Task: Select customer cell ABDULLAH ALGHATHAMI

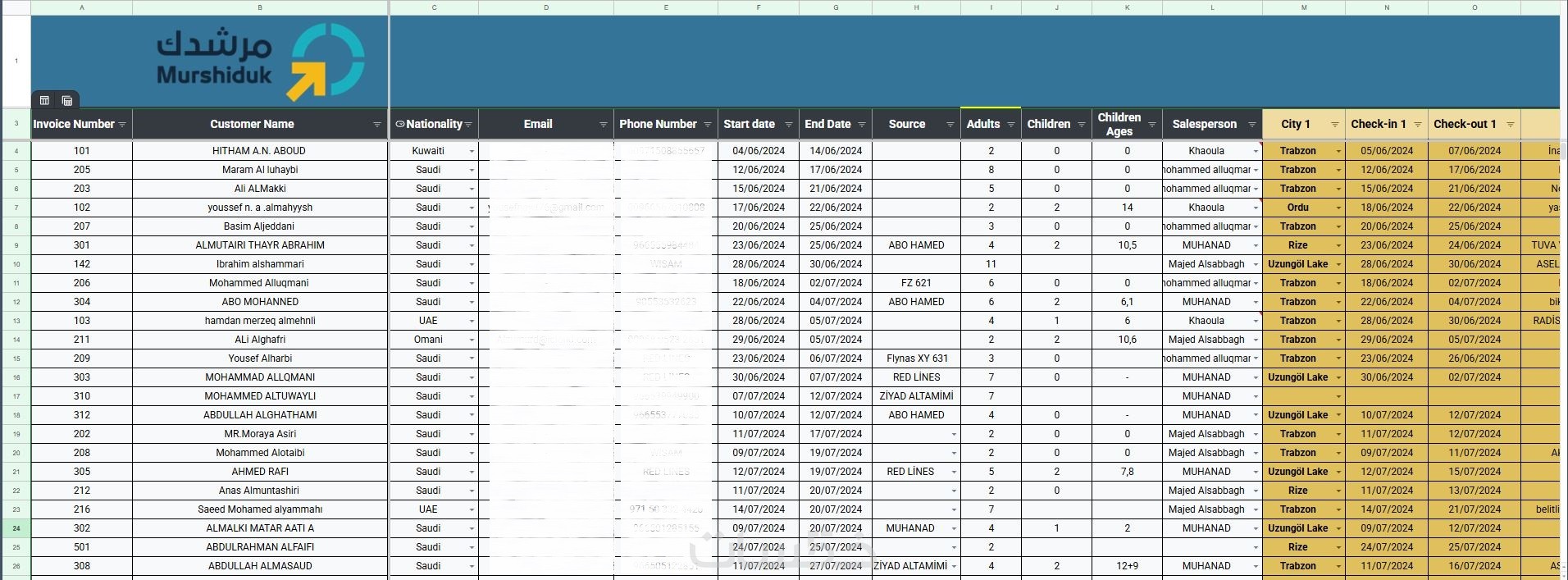Action: pyautogui.click(x=260, y=415)
